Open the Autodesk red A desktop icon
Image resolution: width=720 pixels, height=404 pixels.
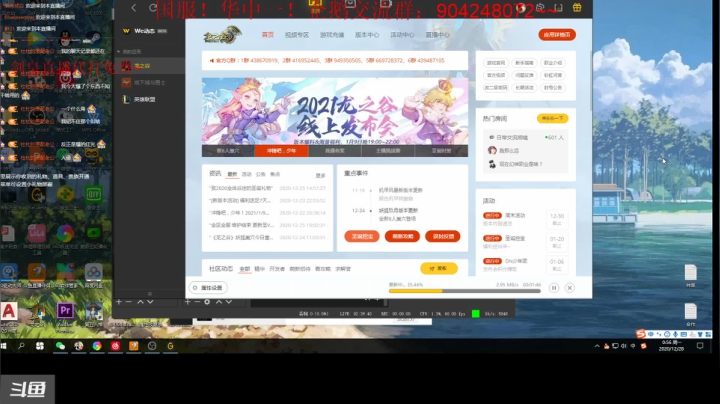pos(9,311)
